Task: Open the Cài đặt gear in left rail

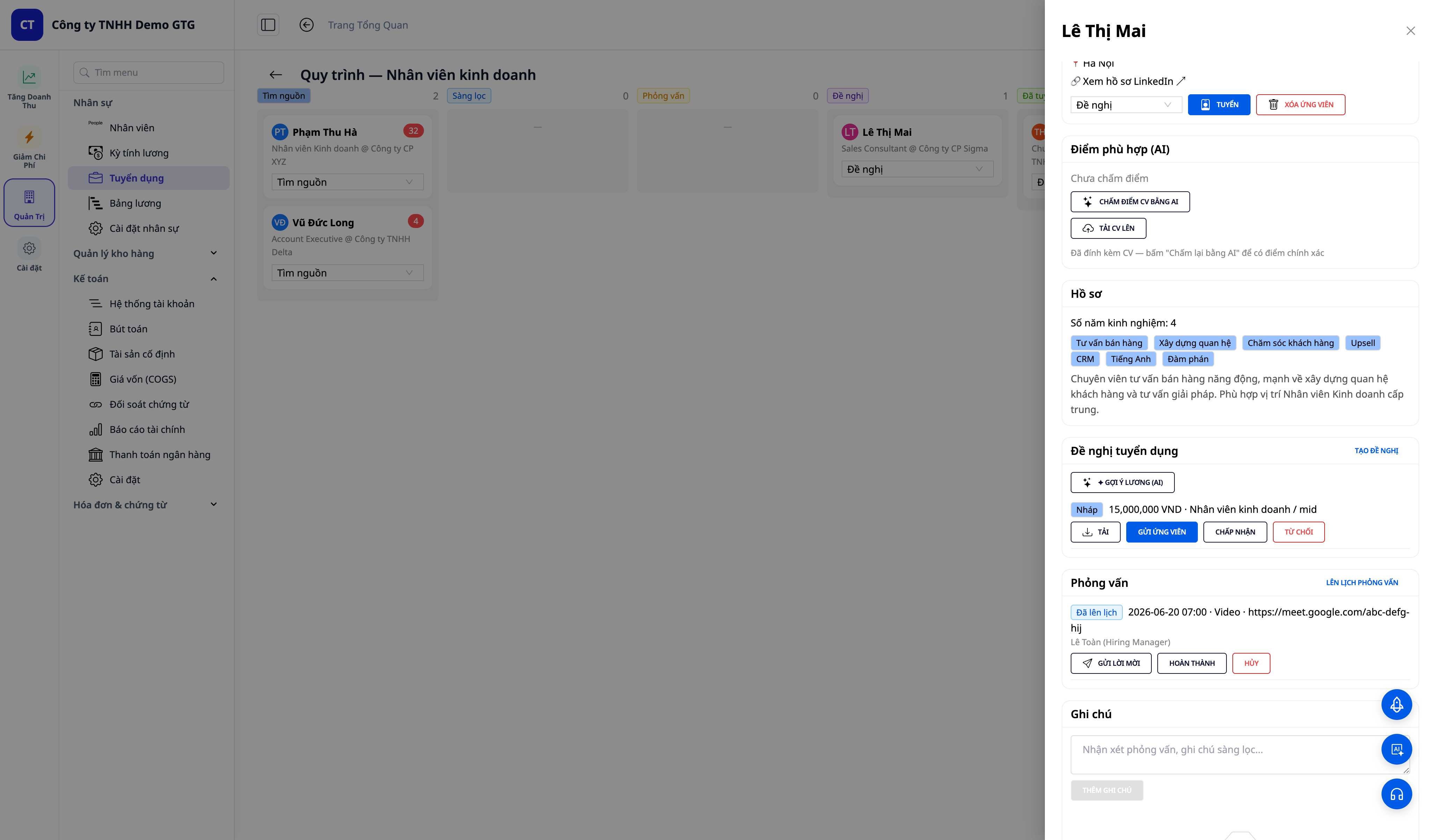Action: coord(29,249)
